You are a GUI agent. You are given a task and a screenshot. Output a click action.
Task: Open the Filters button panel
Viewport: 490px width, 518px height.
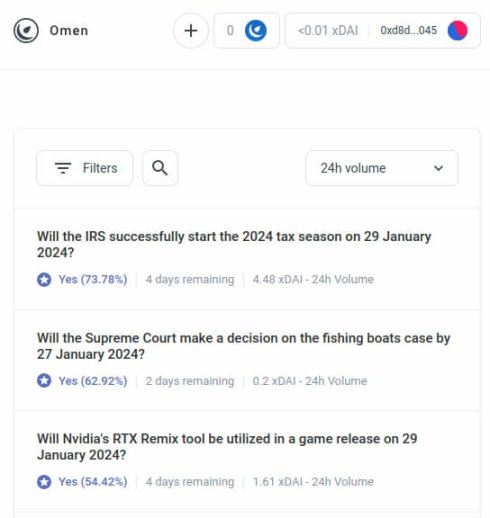coord(85,168)
